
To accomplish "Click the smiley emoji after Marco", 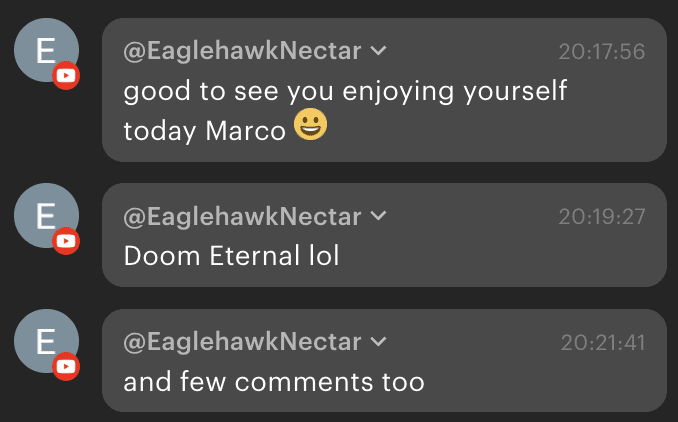I will pyautogui.click(x=310, y=127).
